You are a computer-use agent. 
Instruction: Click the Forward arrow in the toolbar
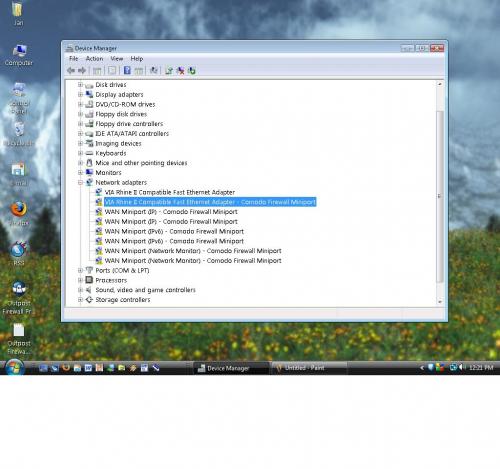[82, 70]
